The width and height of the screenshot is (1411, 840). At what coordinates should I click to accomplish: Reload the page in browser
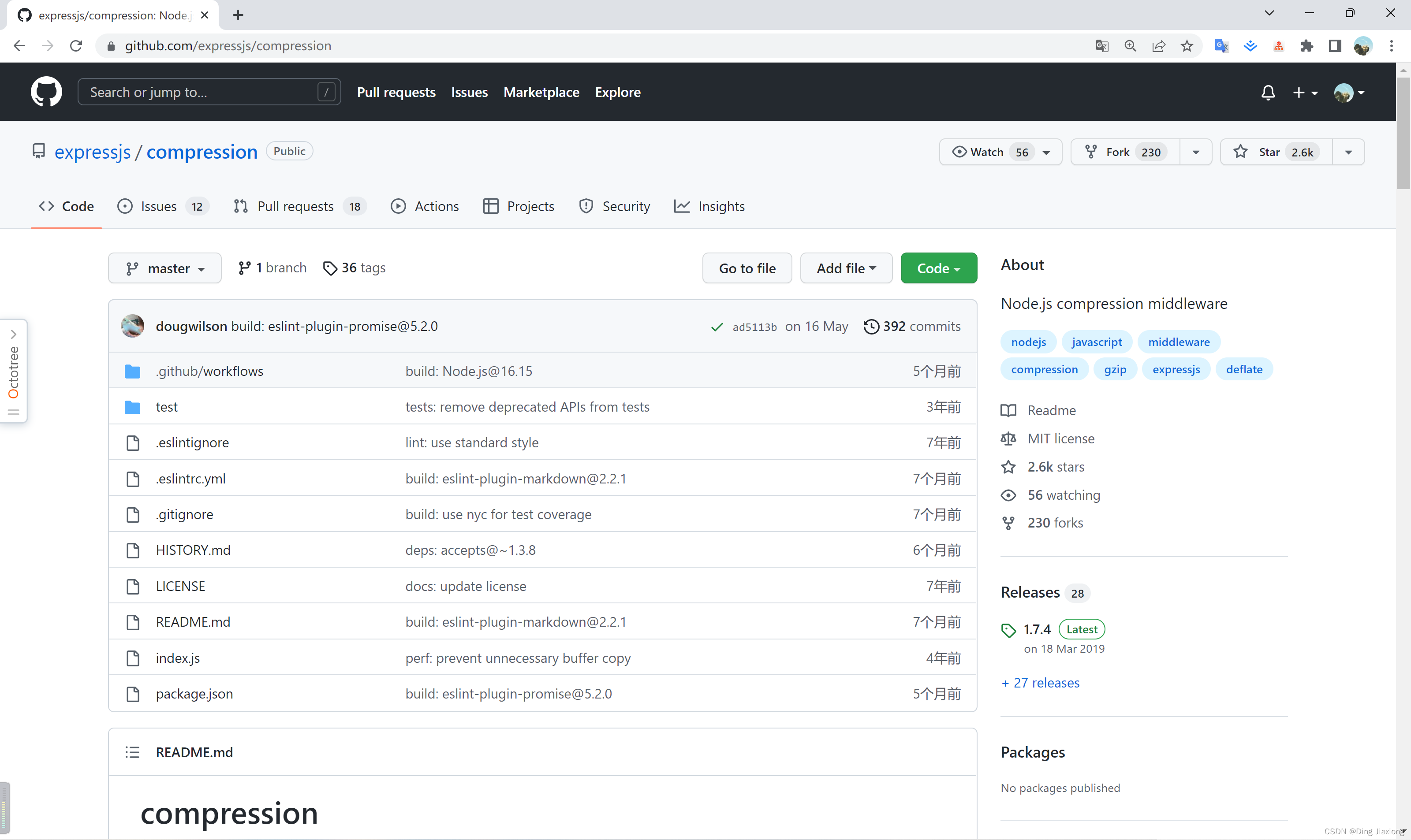(x=76, y=46)
